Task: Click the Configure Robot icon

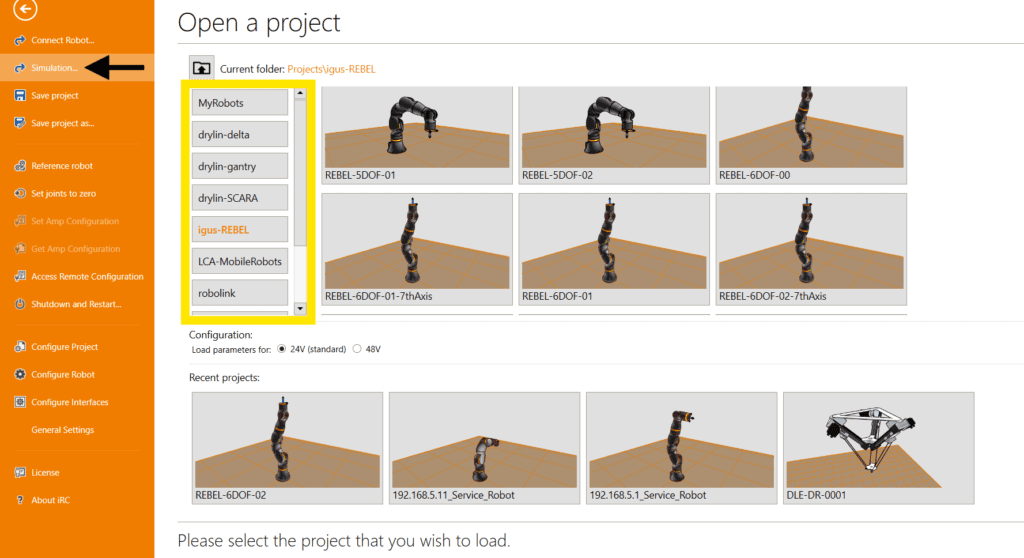Action: pyautogui.click(x=20, y=375)
